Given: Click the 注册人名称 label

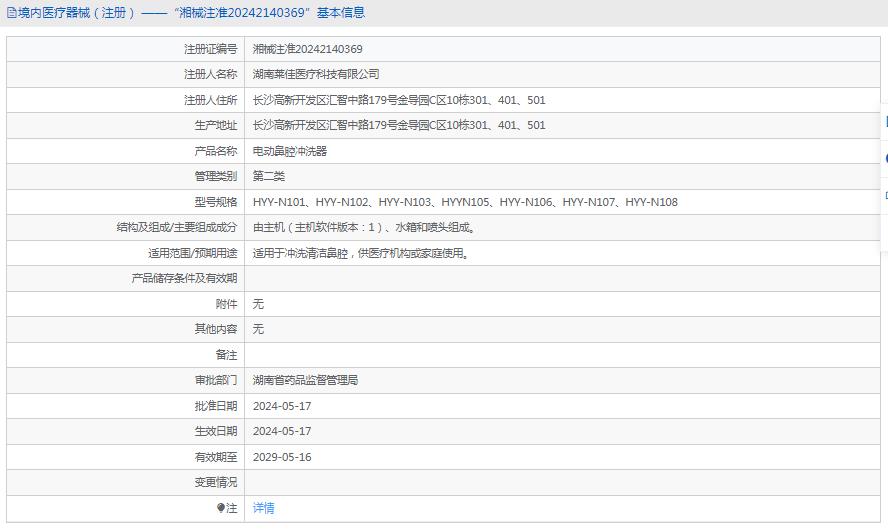Looking at the screenshot, I should click(x=211, y=74).
